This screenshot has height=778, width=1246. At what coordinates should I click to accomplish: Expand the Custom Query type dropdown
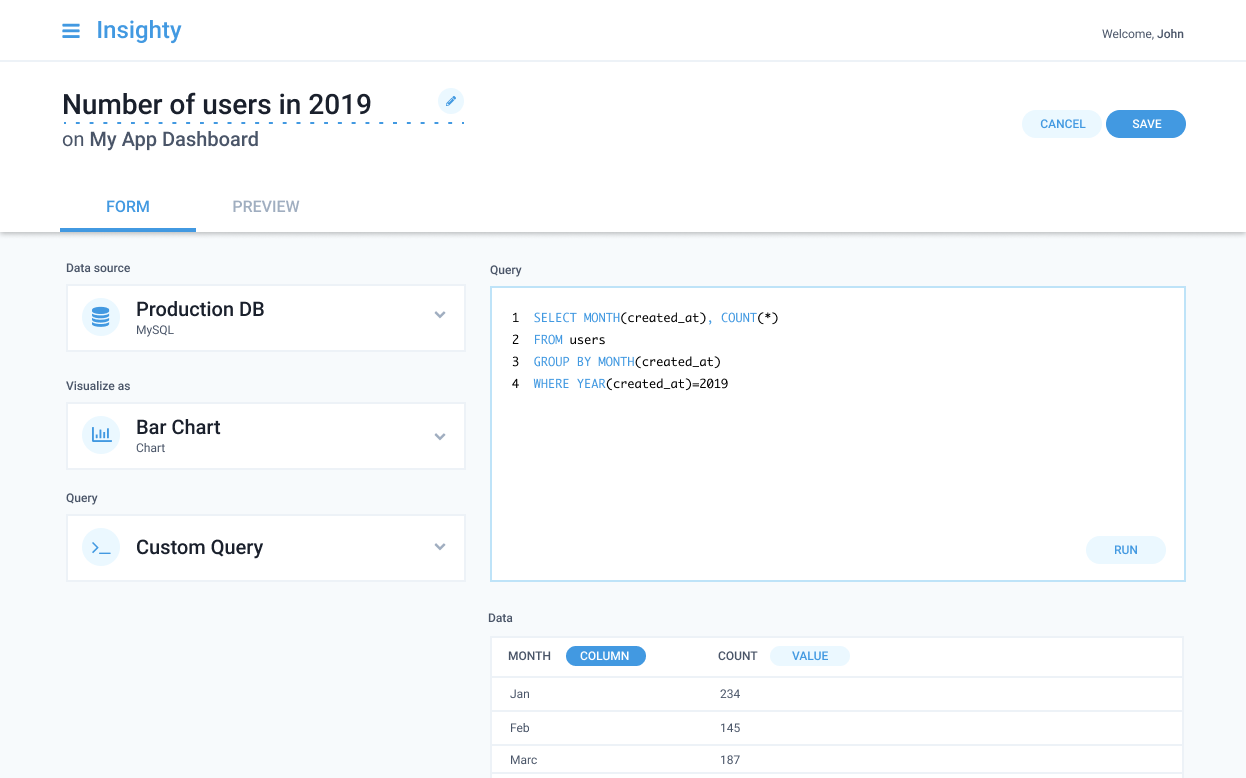click(x=439, y=547)
